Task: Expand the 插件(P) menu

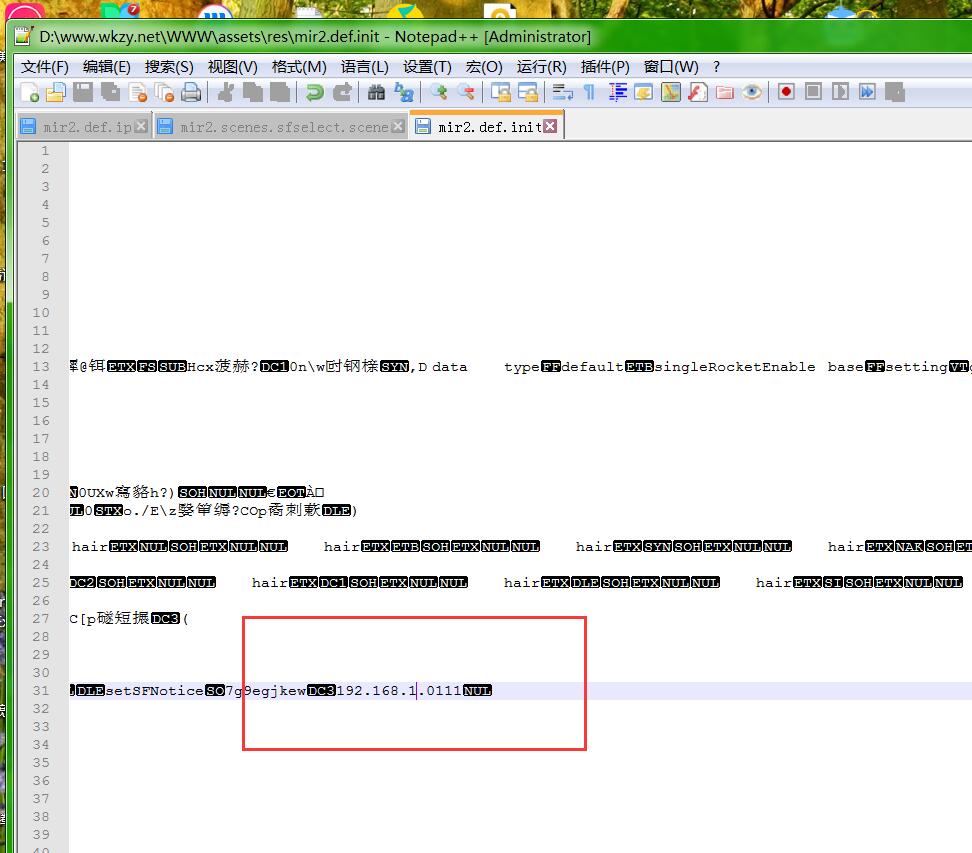Action: (x=605, y=66)
